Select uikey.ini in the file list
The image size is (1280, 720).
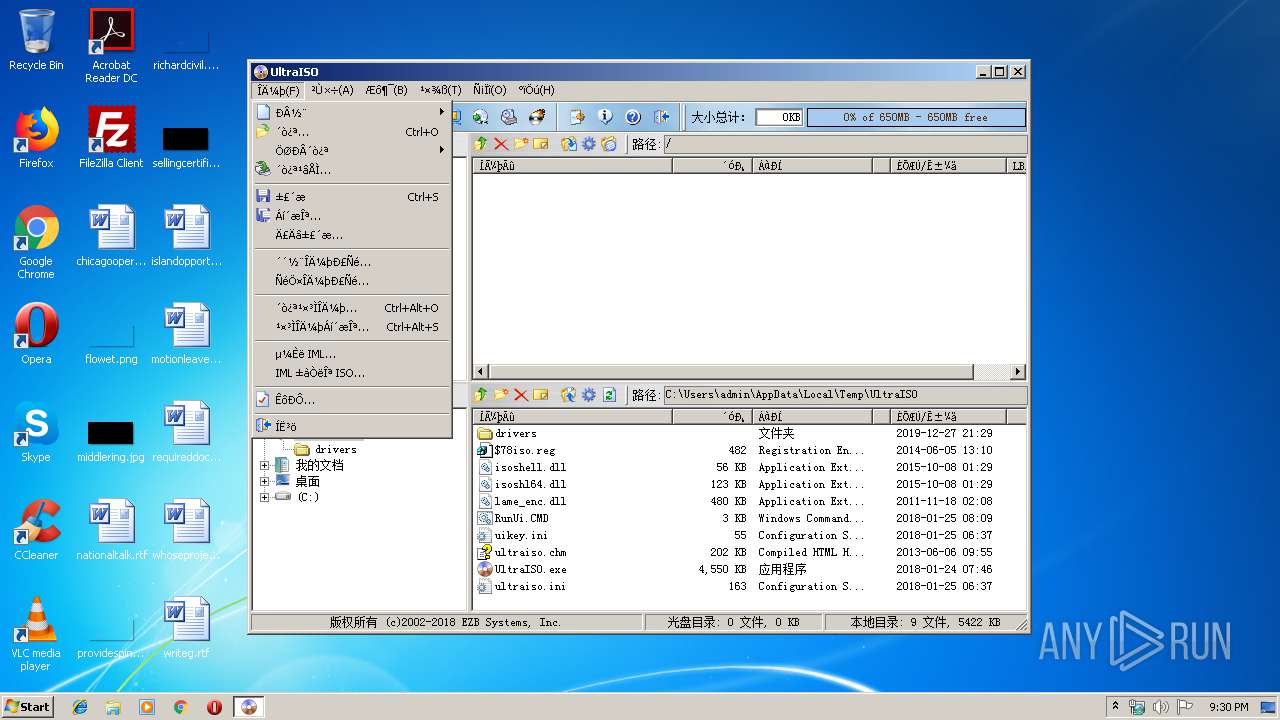click(x=512, y=535)
